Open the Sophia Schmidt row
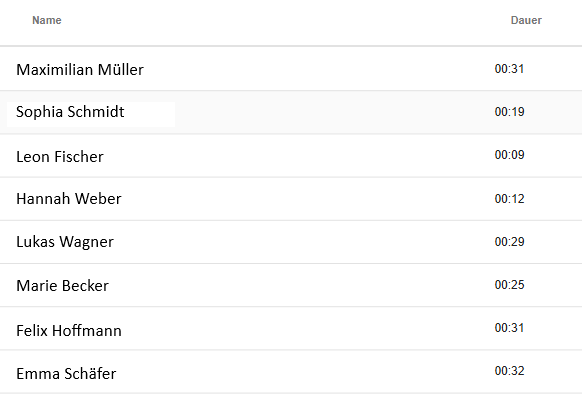 pos(291,112)
